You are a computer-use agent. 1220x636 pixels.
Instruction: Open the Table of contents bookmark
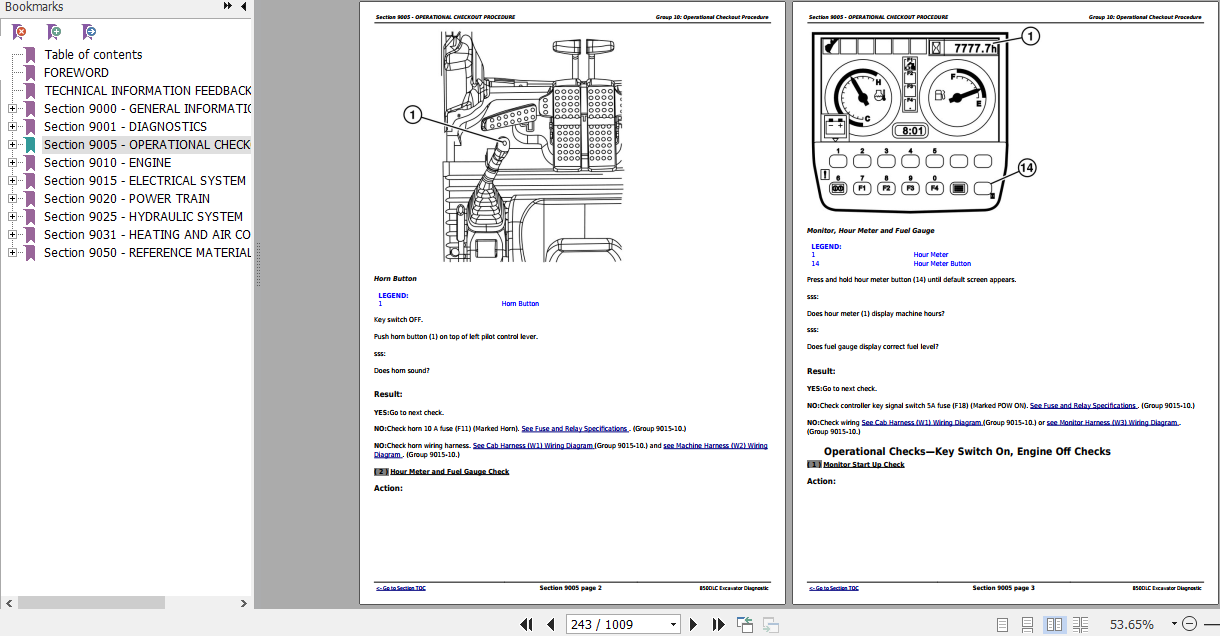pos(93,55)
